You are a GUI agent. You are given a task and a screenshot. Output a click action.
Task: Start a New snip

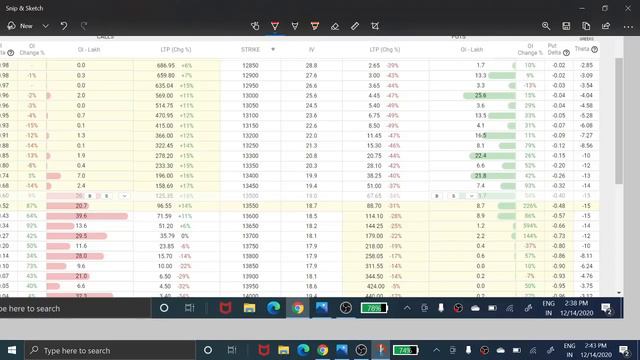coord(20,26)
